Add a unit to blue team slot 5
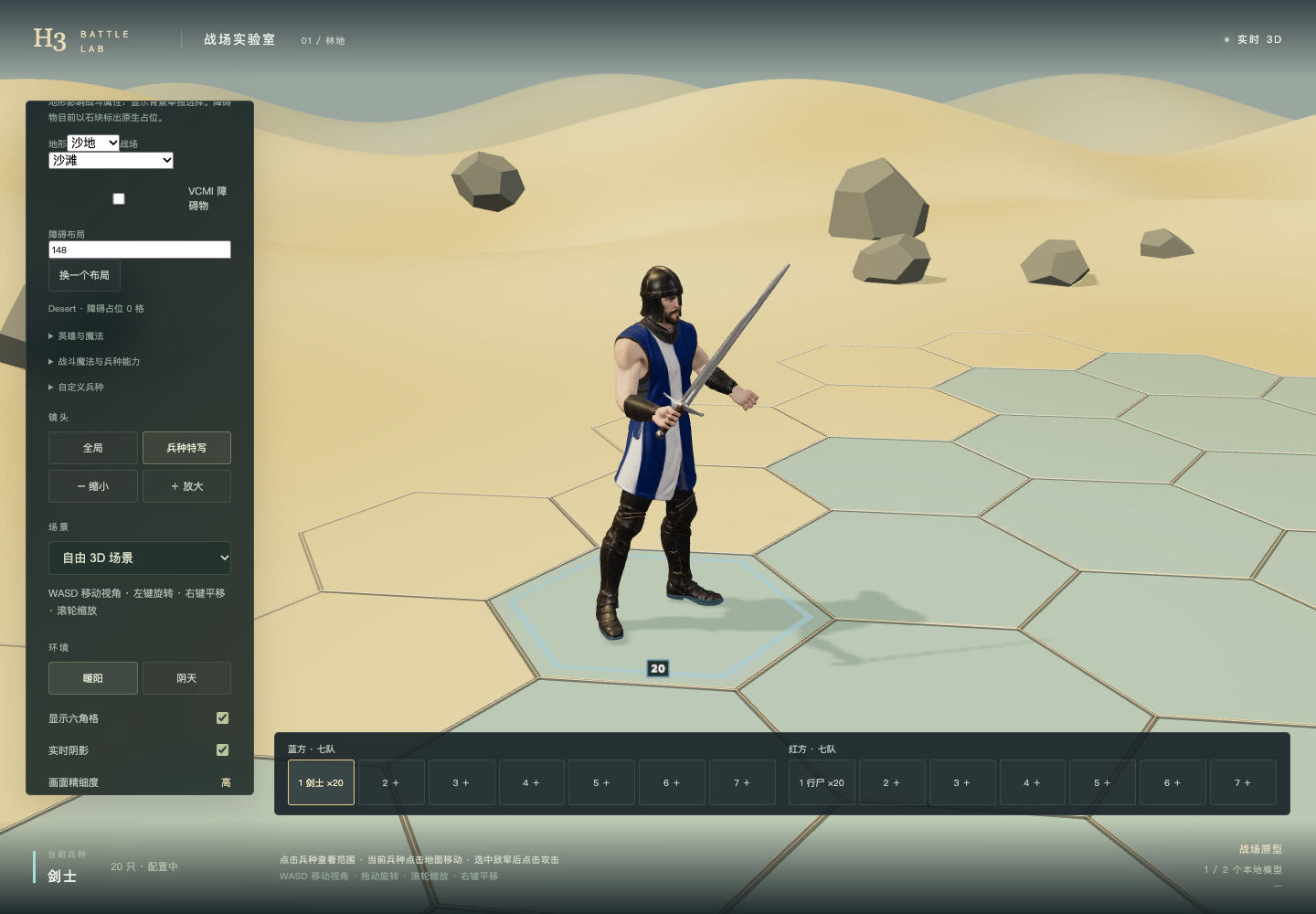Image resolution: width=1316 pixels, height=914 pixels. pyautogui.click(x=601, y=782)
